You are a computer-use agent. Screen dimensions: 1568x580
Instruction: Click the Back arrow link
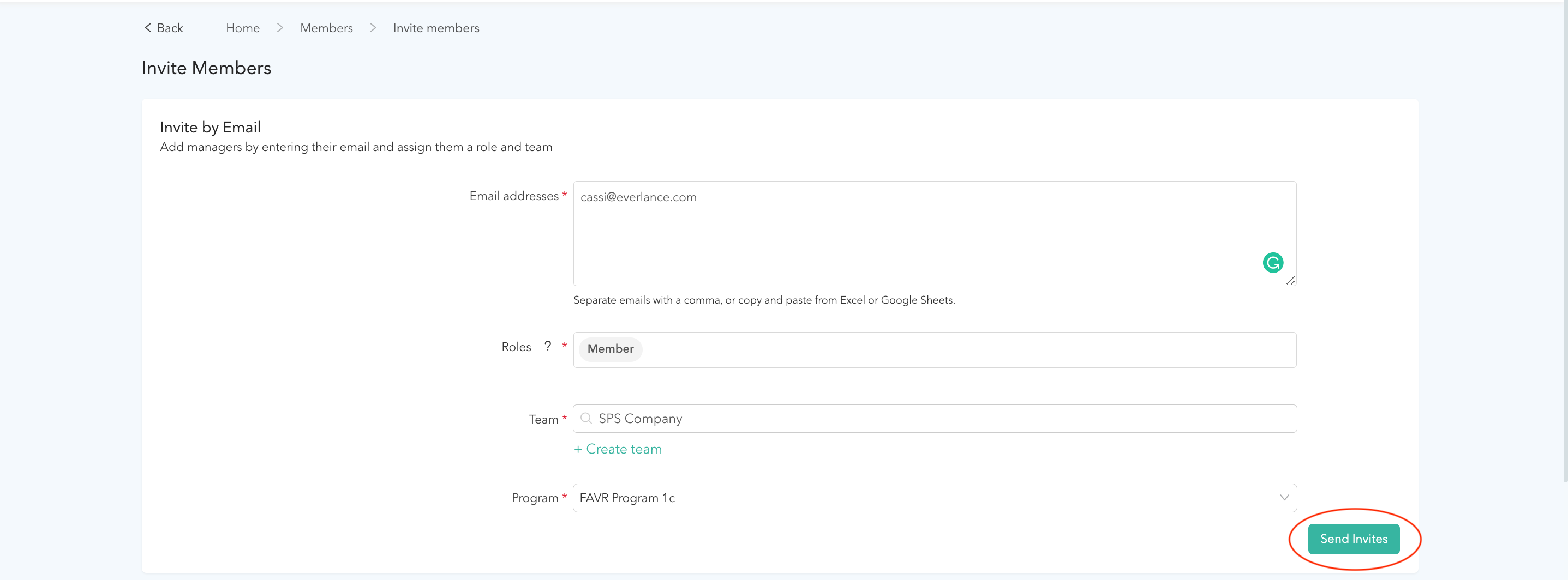(x=163, y=28)
